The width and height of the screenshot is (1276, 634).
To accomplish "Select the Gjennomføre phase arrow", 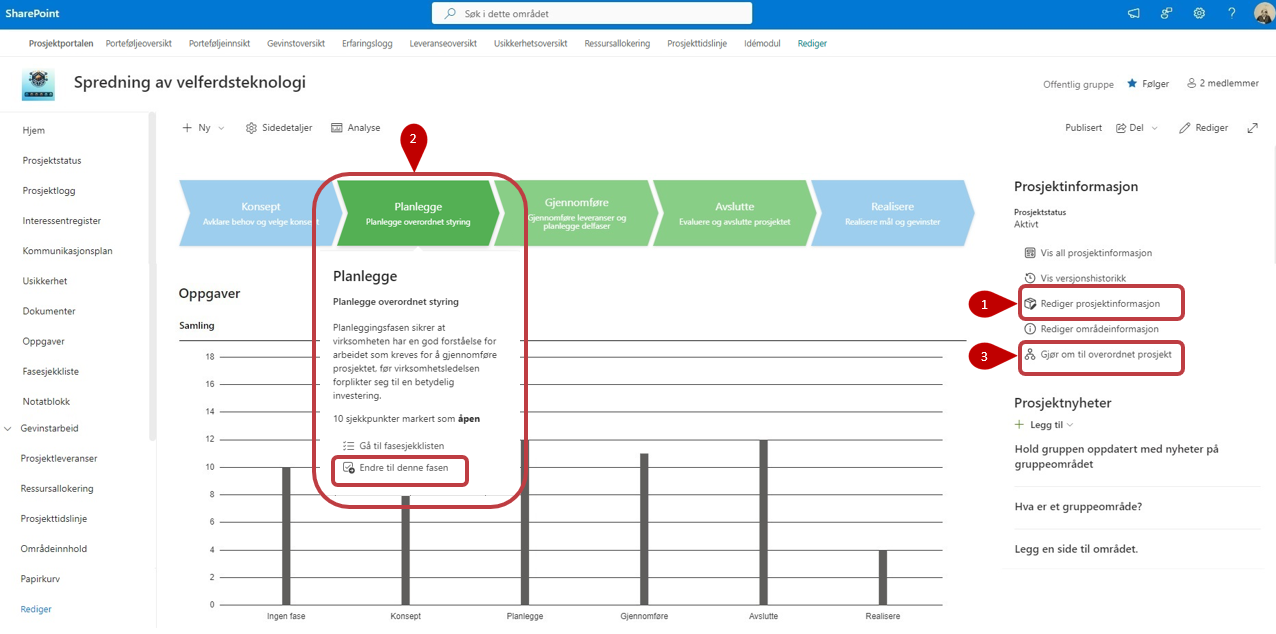I will click(576, 212).
